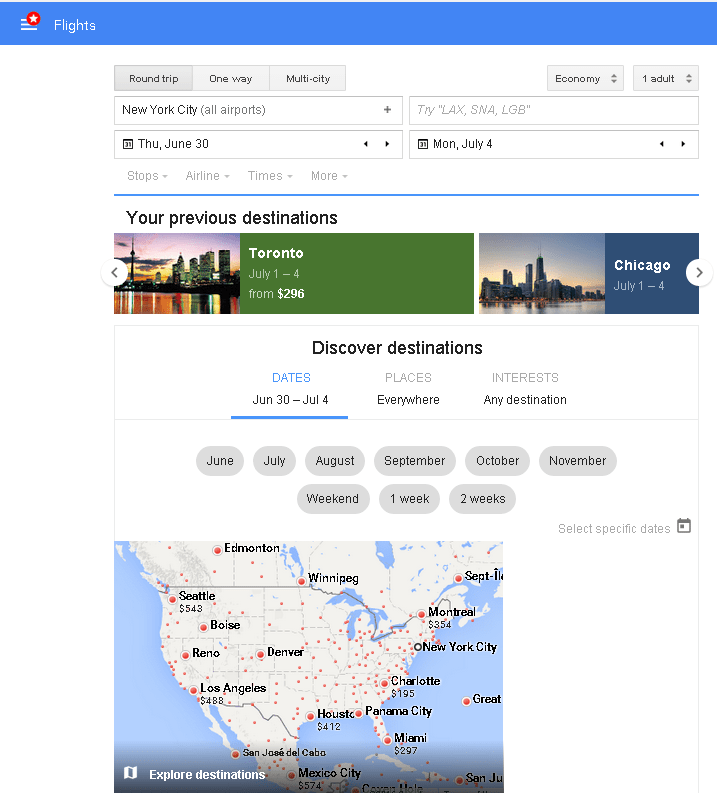717x793 pixels.
Task: Open calendar icon beside Select specific dates
Action: [684, 526]
